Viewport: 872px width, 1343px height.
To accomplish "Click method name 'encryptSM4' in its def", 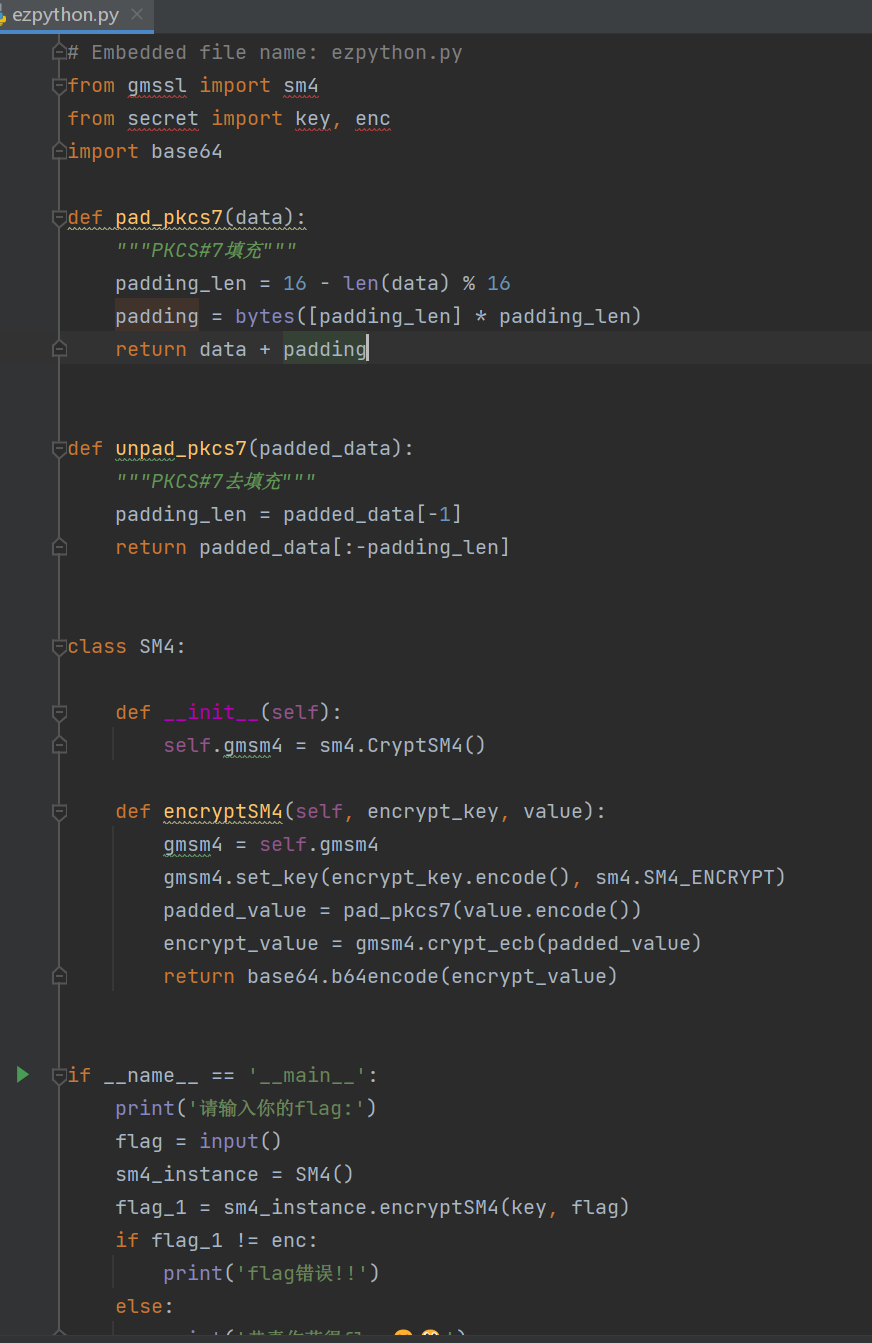I will (223, 811).
